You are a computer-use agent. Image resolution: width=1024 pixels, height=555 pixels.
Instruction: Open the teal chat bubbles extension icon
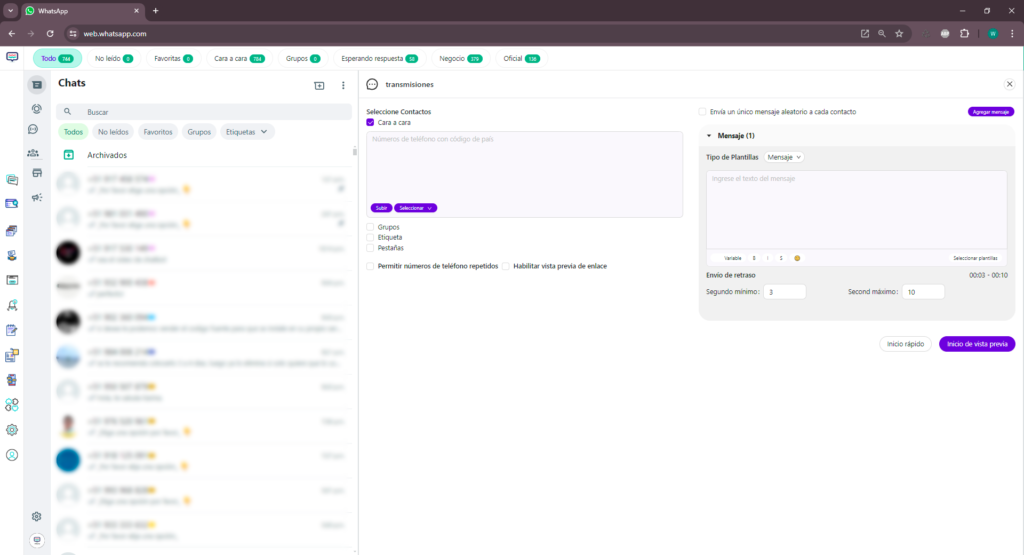point(12,180)
